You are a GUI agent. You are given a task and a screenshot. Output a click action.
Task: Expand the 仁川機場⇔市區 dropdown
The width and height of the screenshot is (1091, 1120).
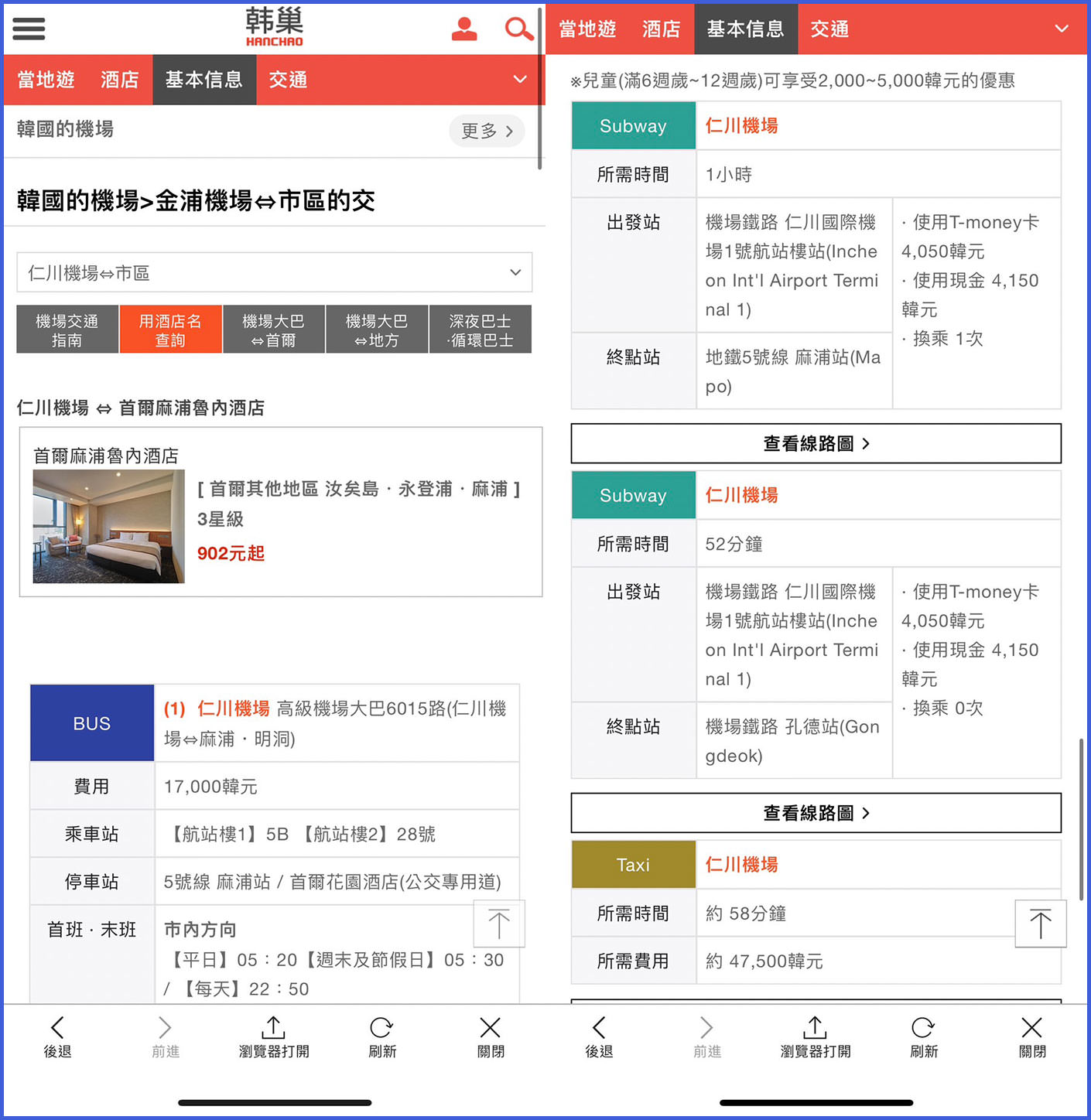click(514, 272)
